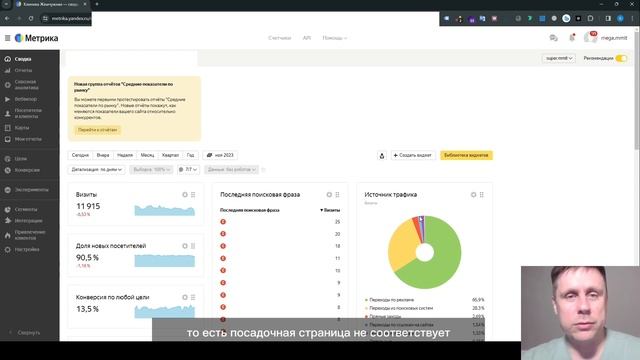
Task: Open the Библиотека виджетов button
Action: click(466, 156)
